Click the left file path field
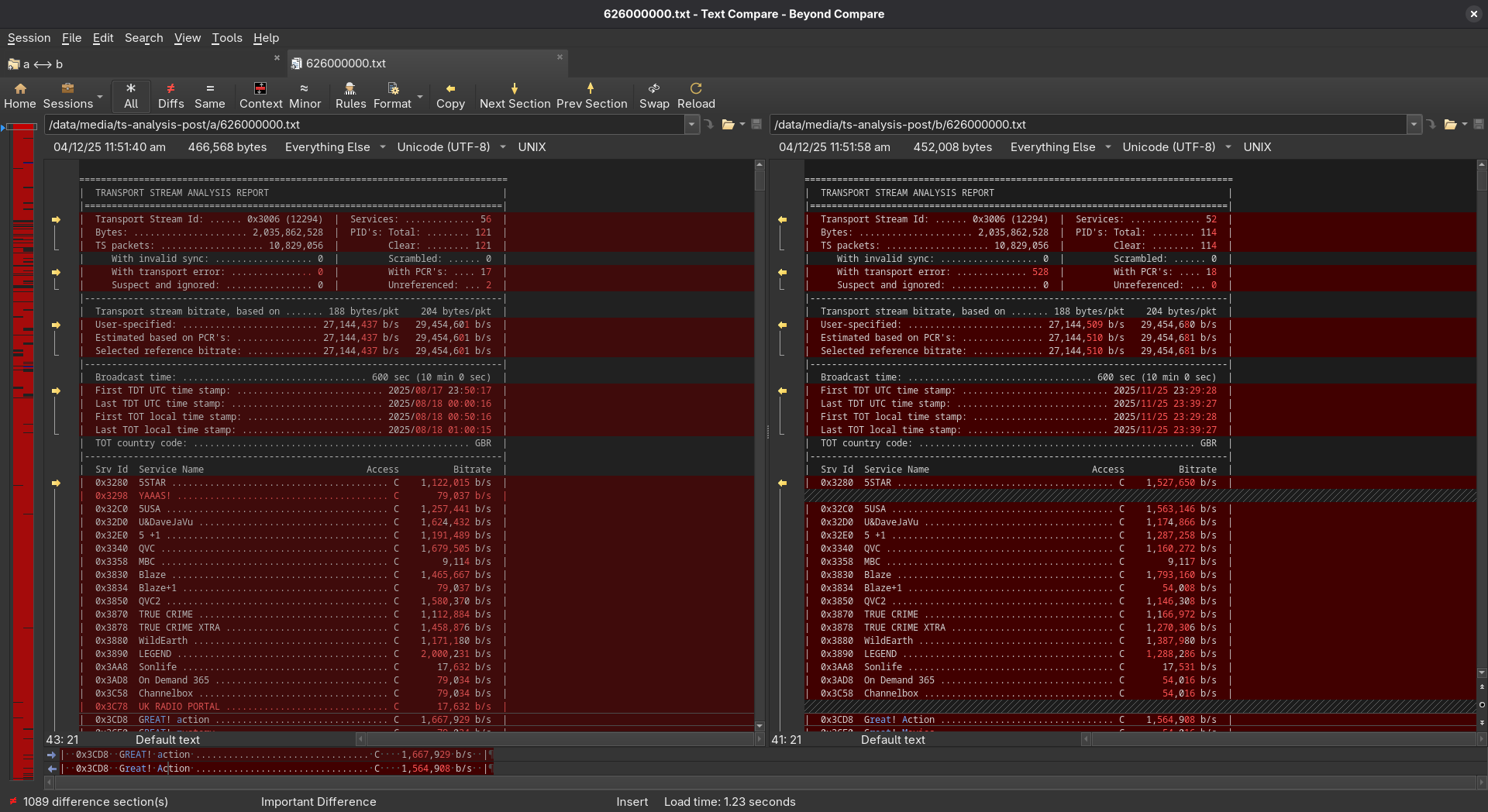This screenshot has width=1488, height=812. 364,125
